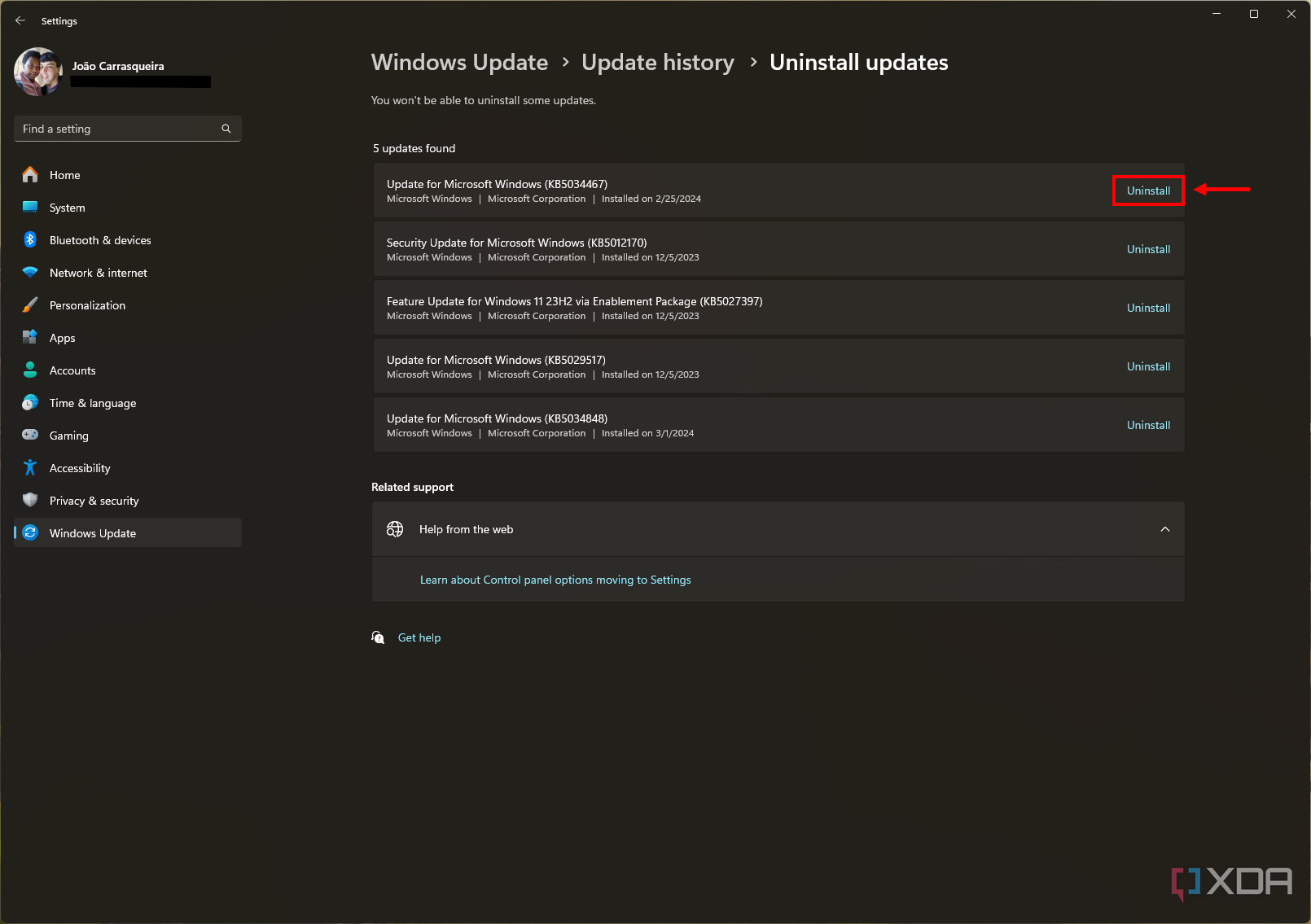The height and width of the screenshot is (924, 1311).
Task: Click the Uninstall updates heading
Action: tap(859, 63)
